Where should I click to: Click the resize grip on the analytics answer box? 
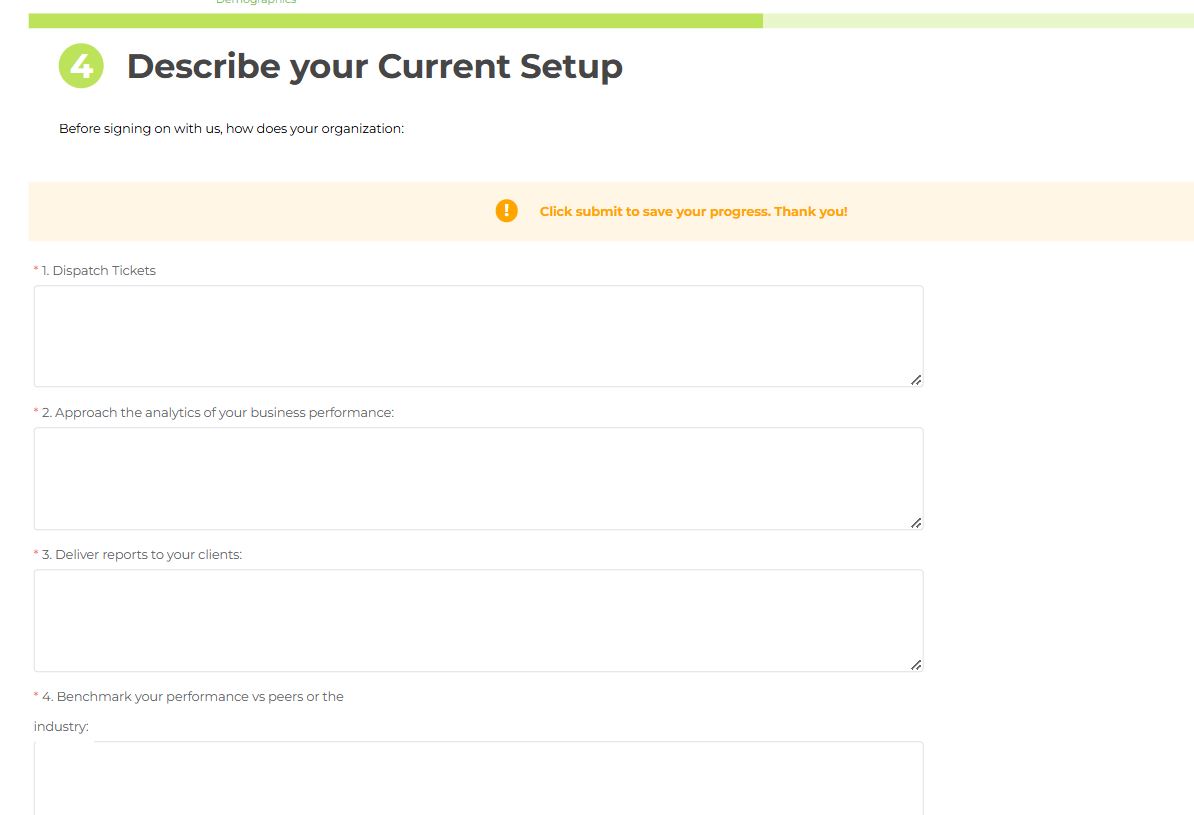coord(916,521)
